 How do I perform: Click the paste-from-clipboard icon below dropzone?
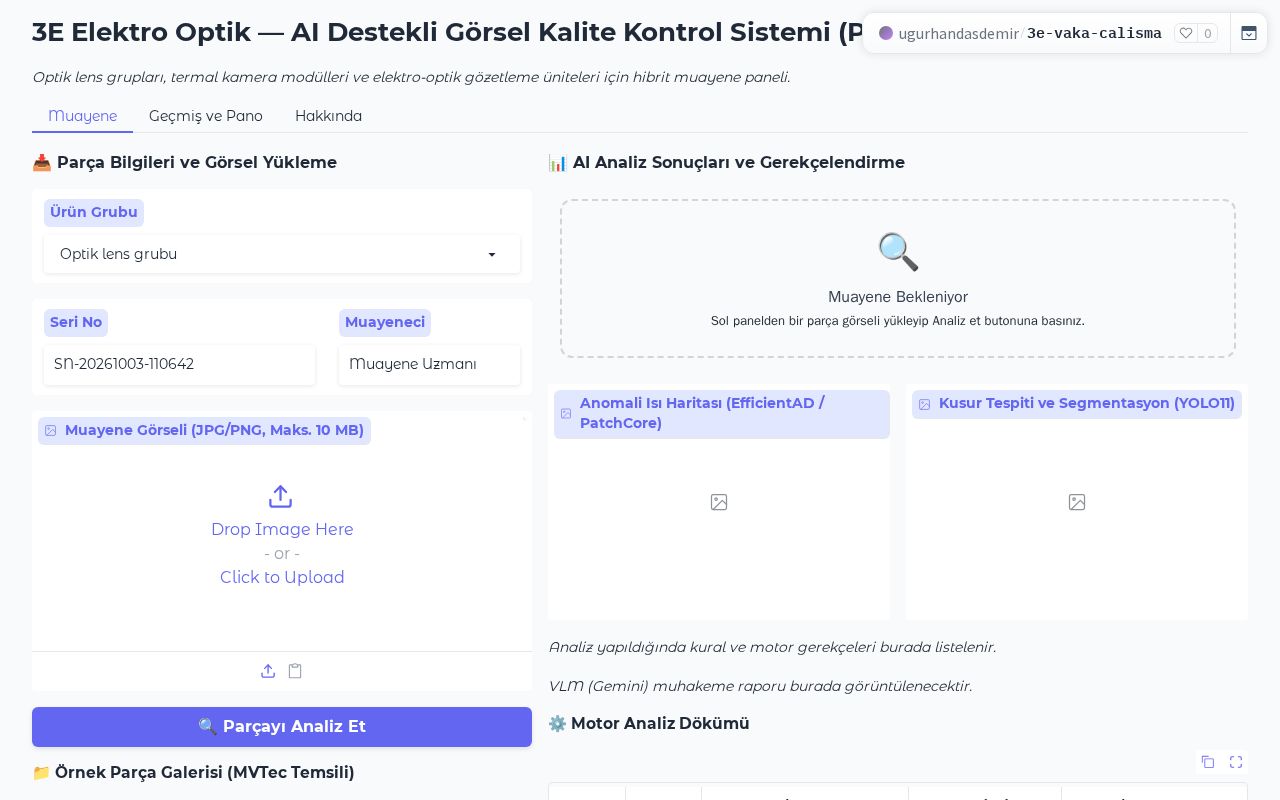tap(295, 671)
